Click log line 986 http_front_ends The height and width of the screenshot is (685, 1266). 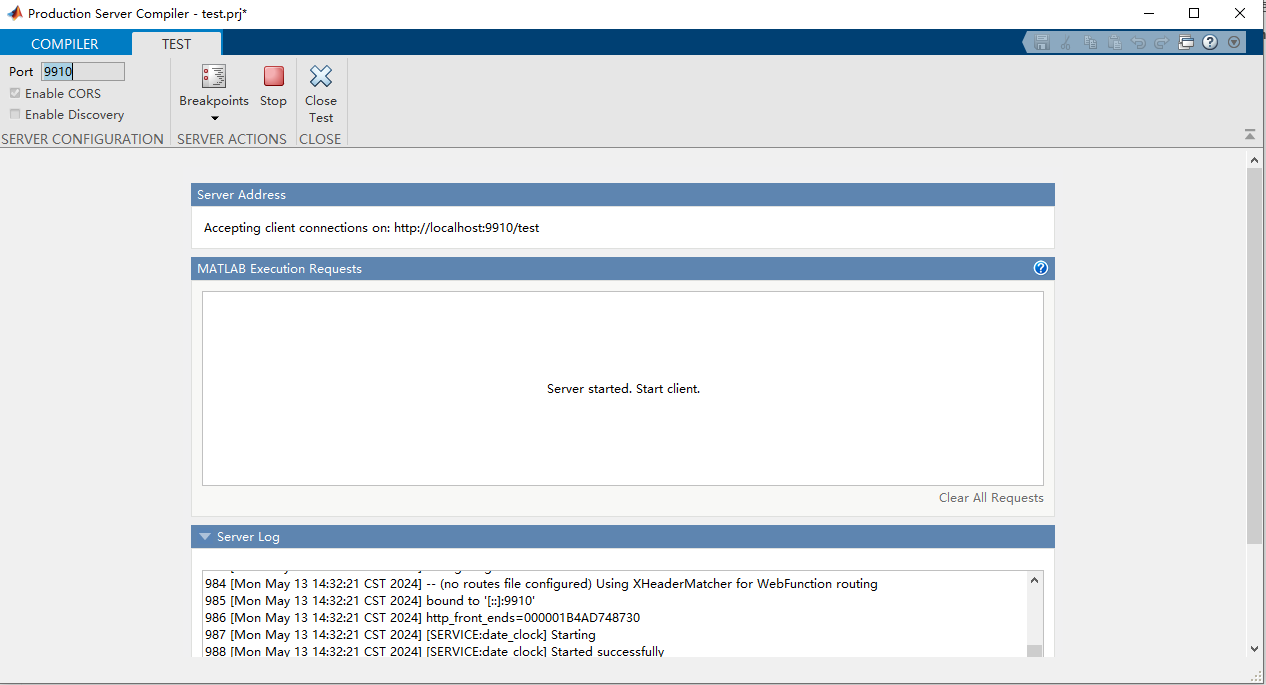pyautogui.click(x=422, y=618)
